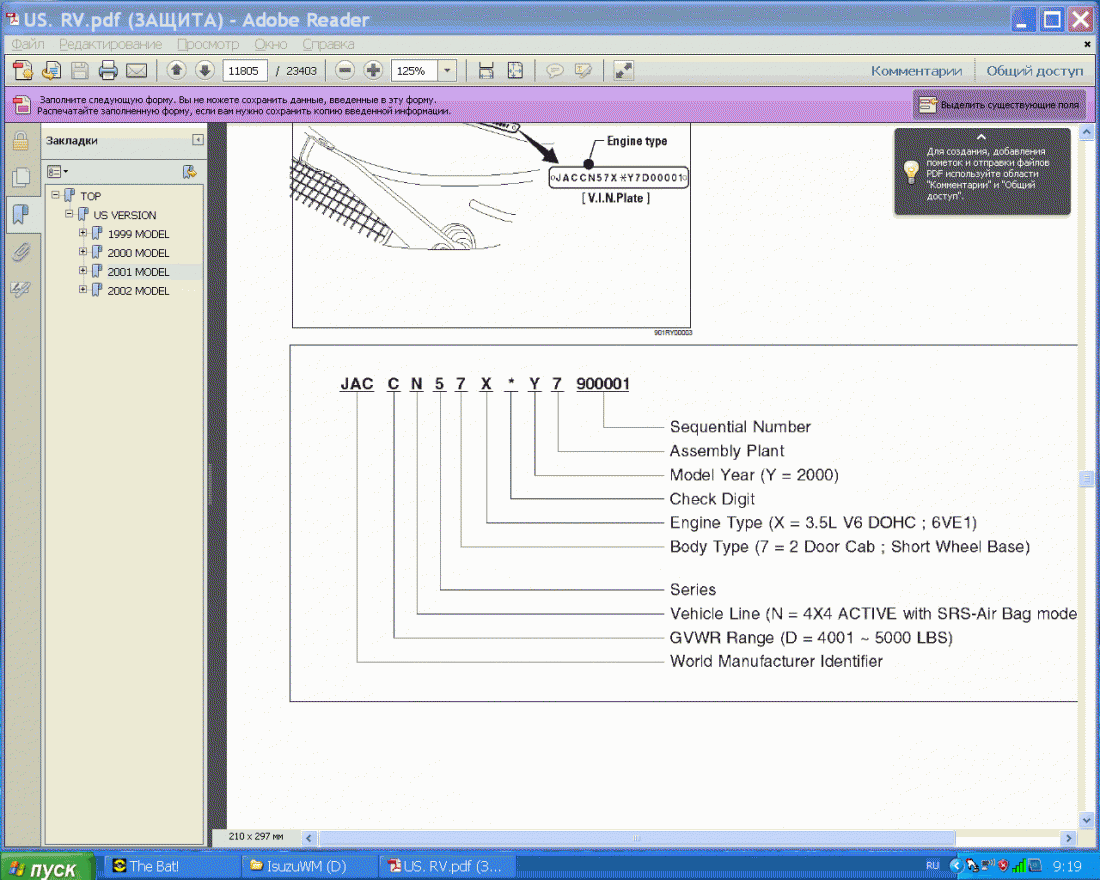The width and height of the screenshot is (1100, 880).
Task: Collapse the US VERSION bookmark node
Action: pos(69,214)
